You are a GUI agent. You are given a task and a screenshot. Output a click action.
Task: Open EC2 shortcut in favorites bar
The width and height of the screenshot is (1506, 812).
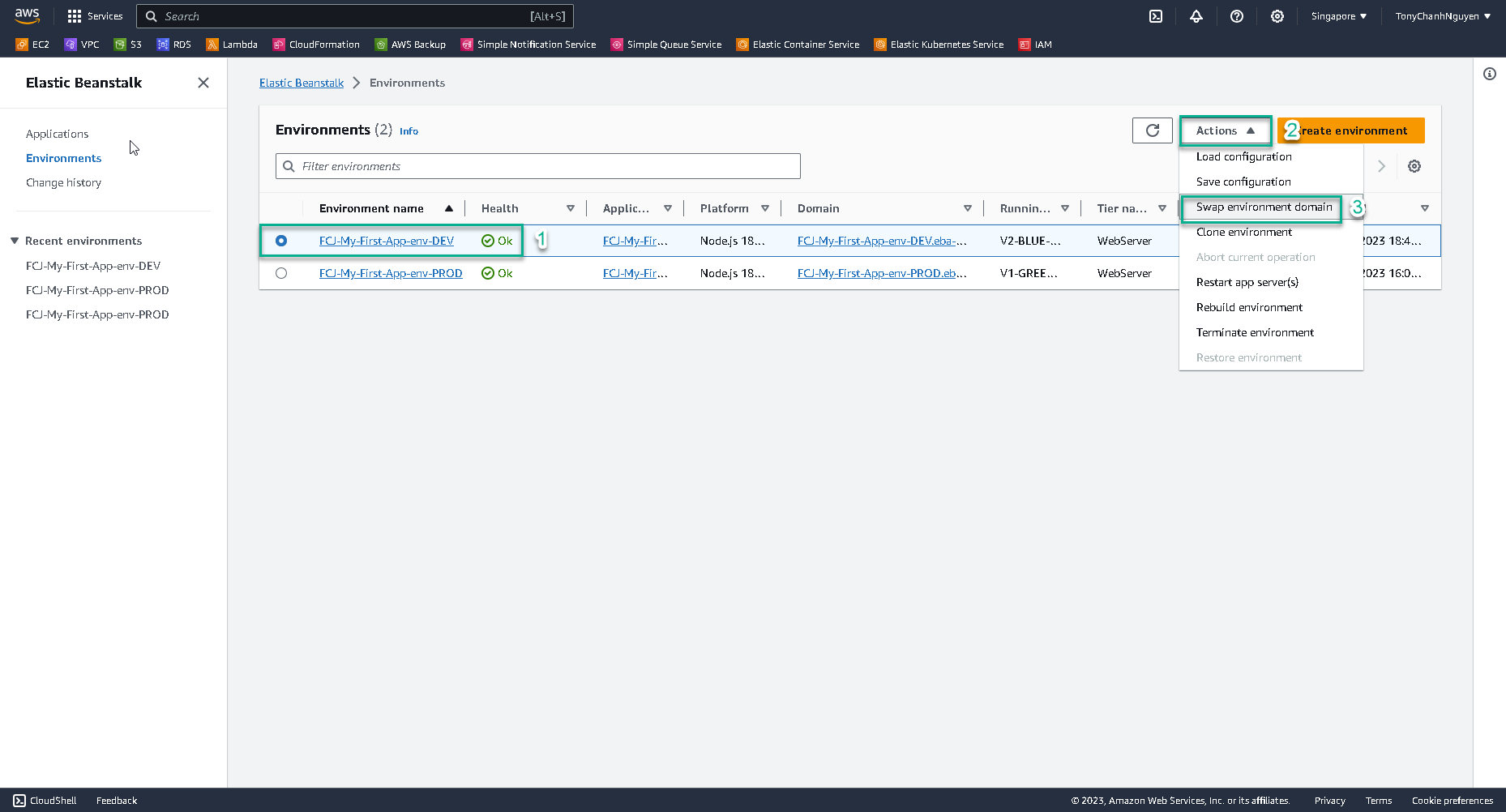(32, 45)
